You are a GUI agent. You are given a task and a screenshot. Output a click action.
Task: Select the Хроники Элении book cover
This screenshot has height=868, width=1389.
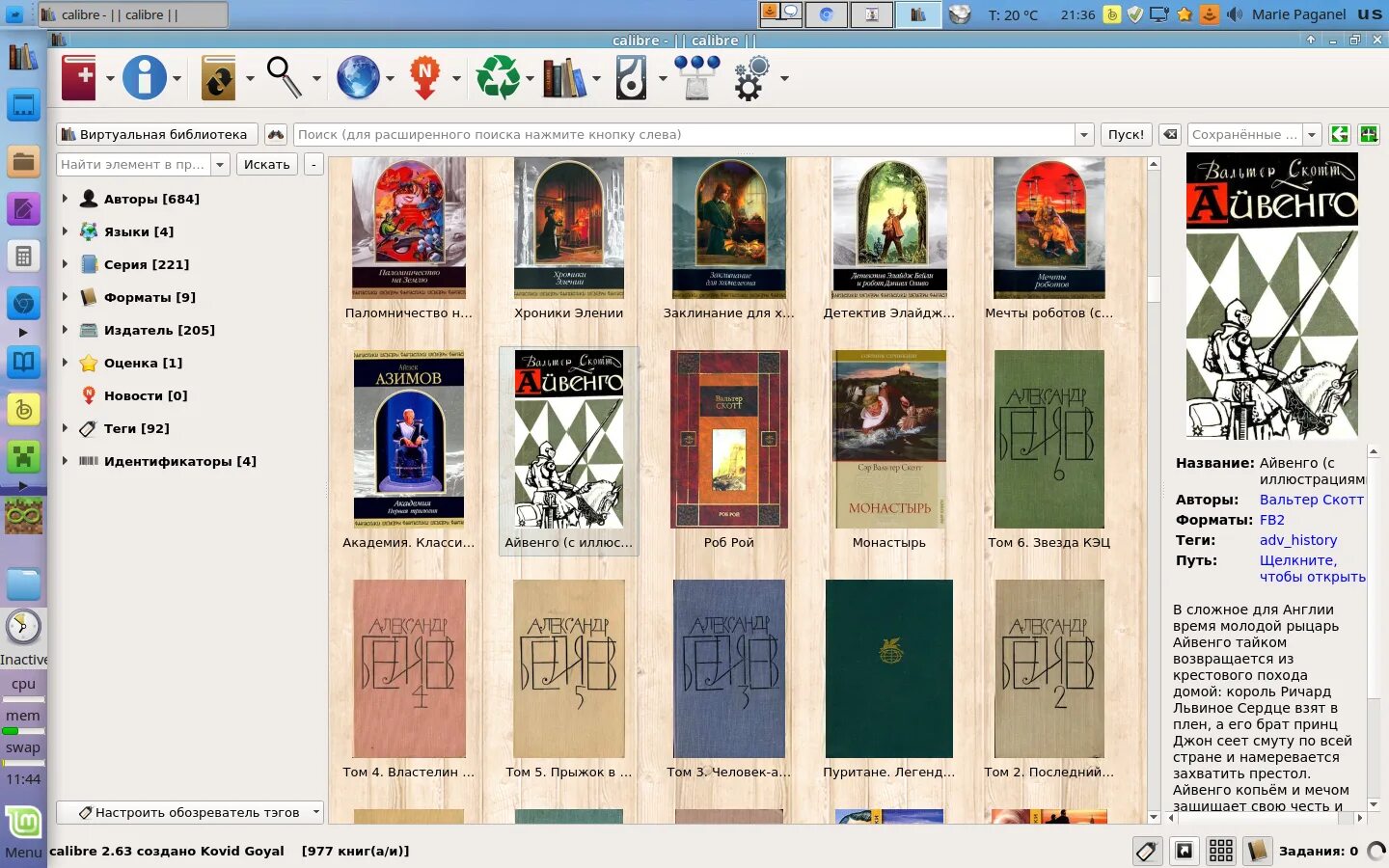tap(569, 228)
